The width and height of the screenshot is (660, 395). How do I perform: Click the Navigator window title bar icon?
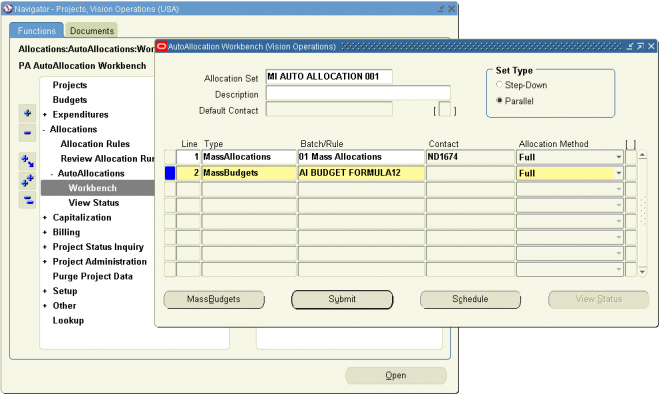pyautogui.click(x=8, y=8)
